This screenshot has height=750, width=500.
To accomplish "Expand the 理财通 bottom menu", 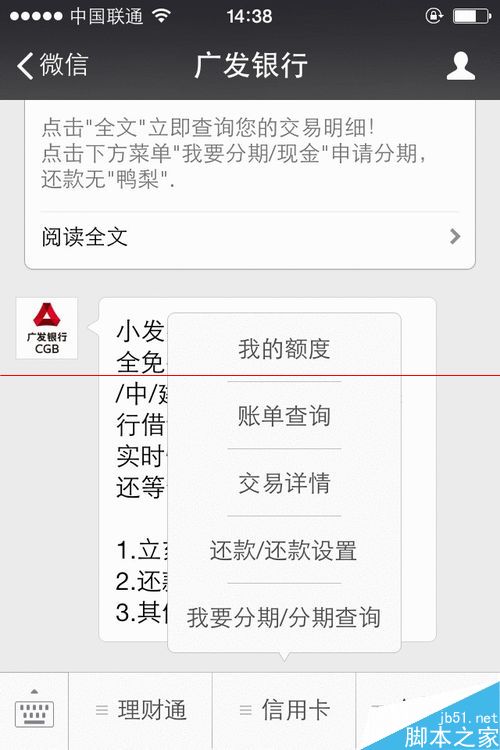I will (141, 710).
